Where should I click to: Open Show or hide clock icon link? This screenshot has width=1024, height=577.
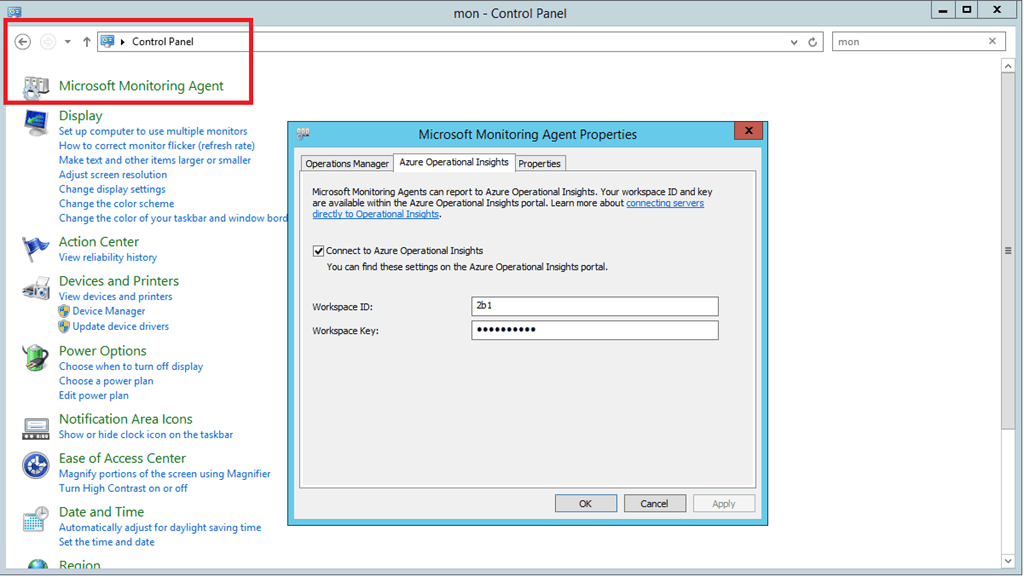pos(146,434)
